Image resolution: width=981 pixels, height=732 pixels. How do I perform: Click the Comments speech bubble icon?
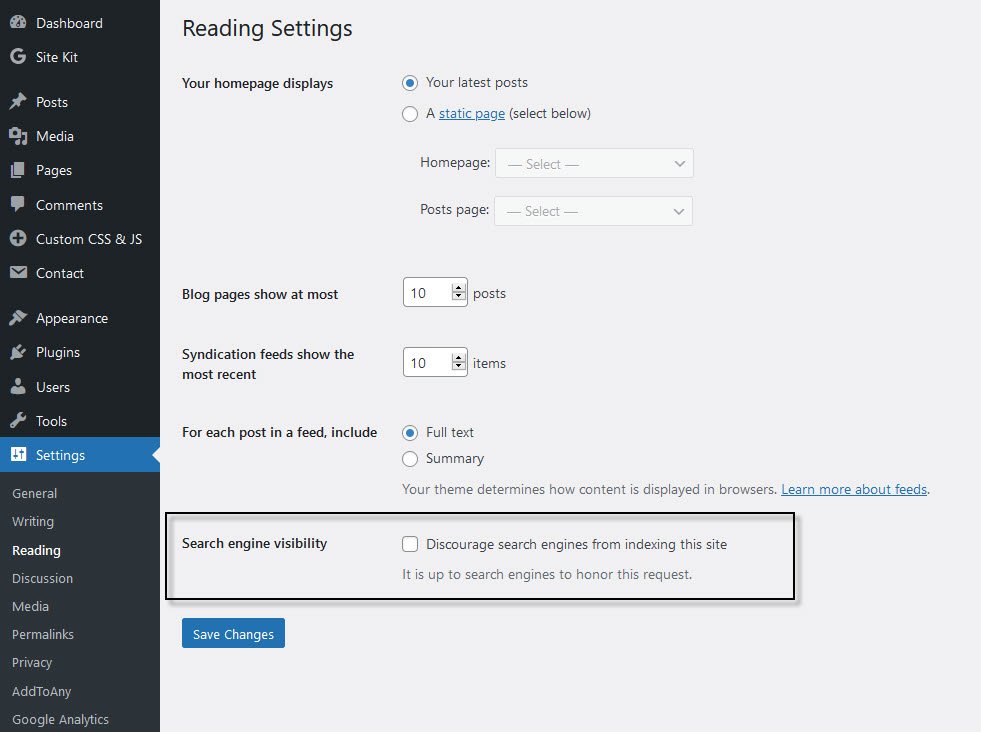(18, 204)
